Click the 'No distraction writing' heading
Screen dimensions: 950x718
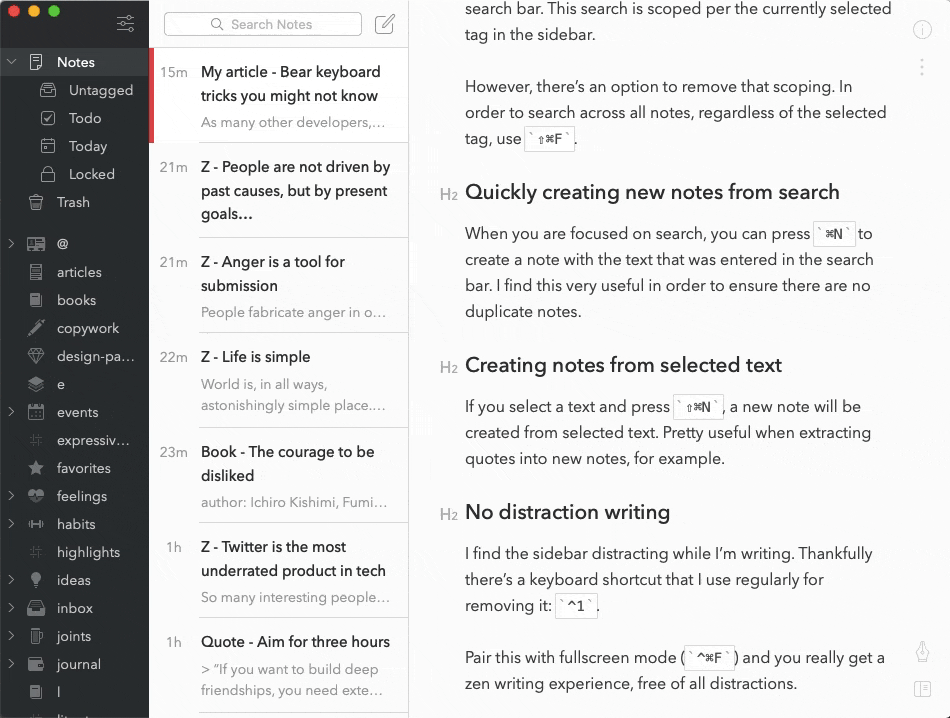tap(567, 512)
